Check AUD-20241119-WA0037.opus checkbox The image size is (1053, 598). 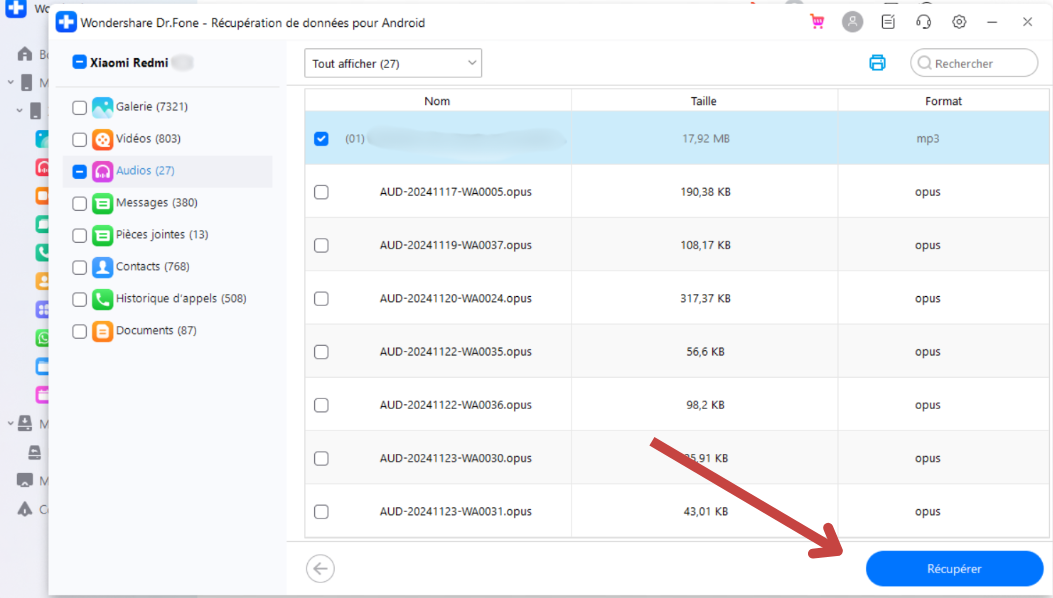click(x=321, y=245)
